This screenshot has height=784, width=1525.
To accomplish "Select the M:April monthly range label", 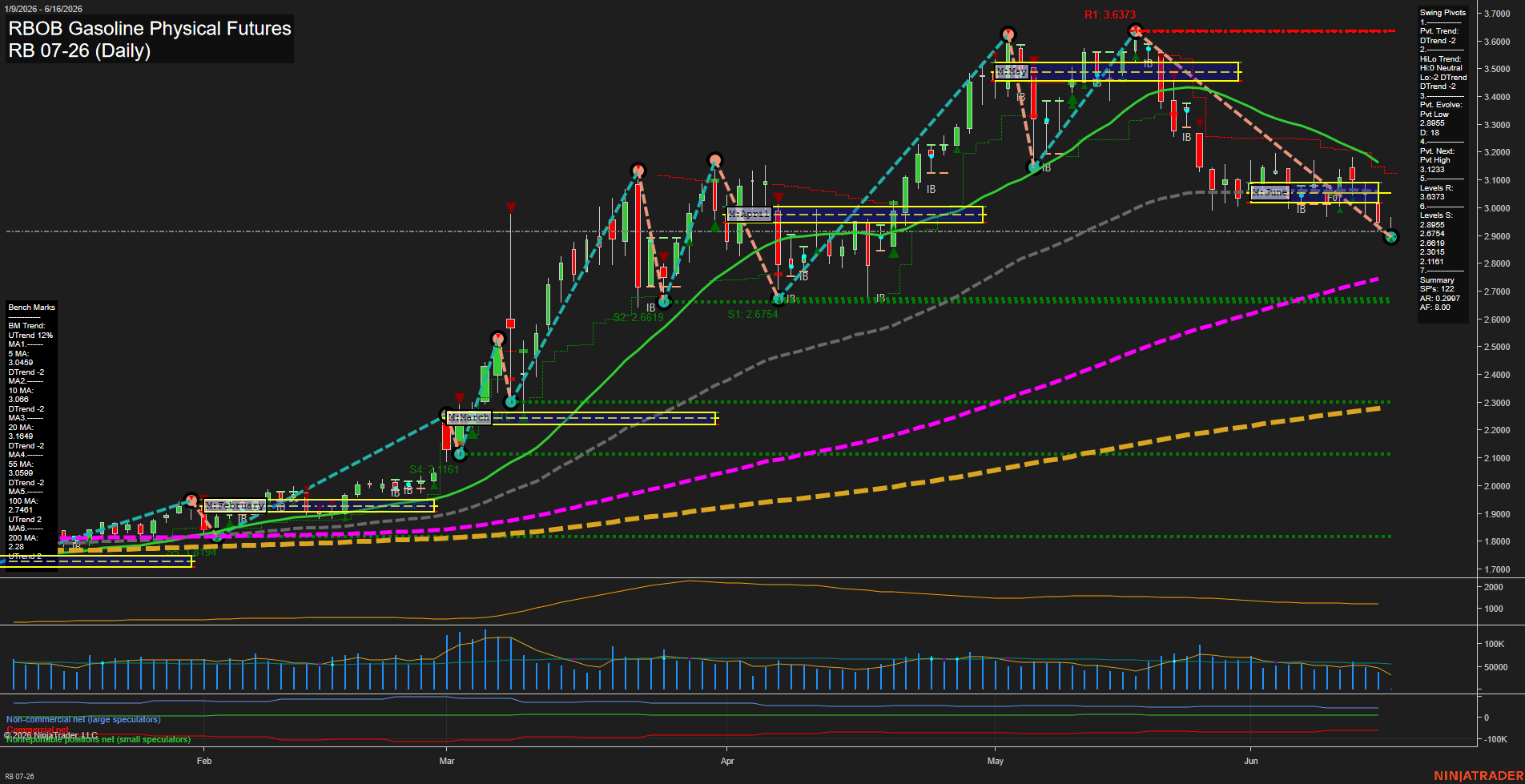I will pos(749,214).
